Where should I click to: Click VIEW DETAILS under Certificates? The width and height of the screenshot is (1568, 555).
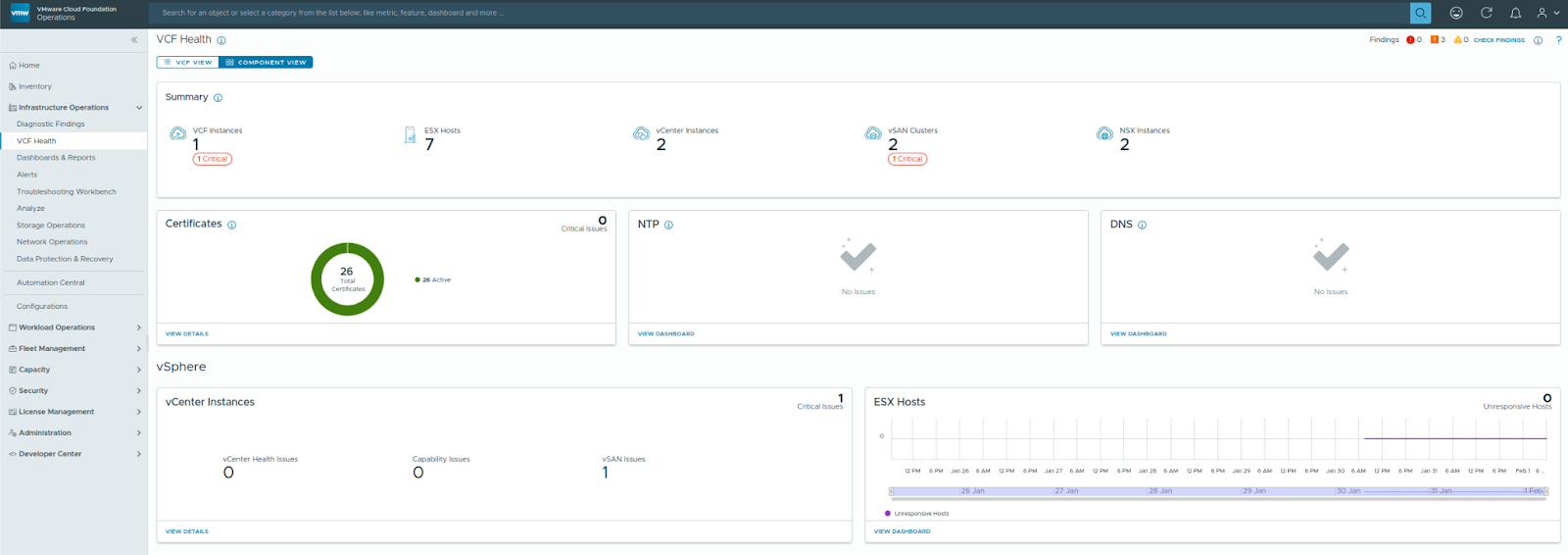(187, 334)
